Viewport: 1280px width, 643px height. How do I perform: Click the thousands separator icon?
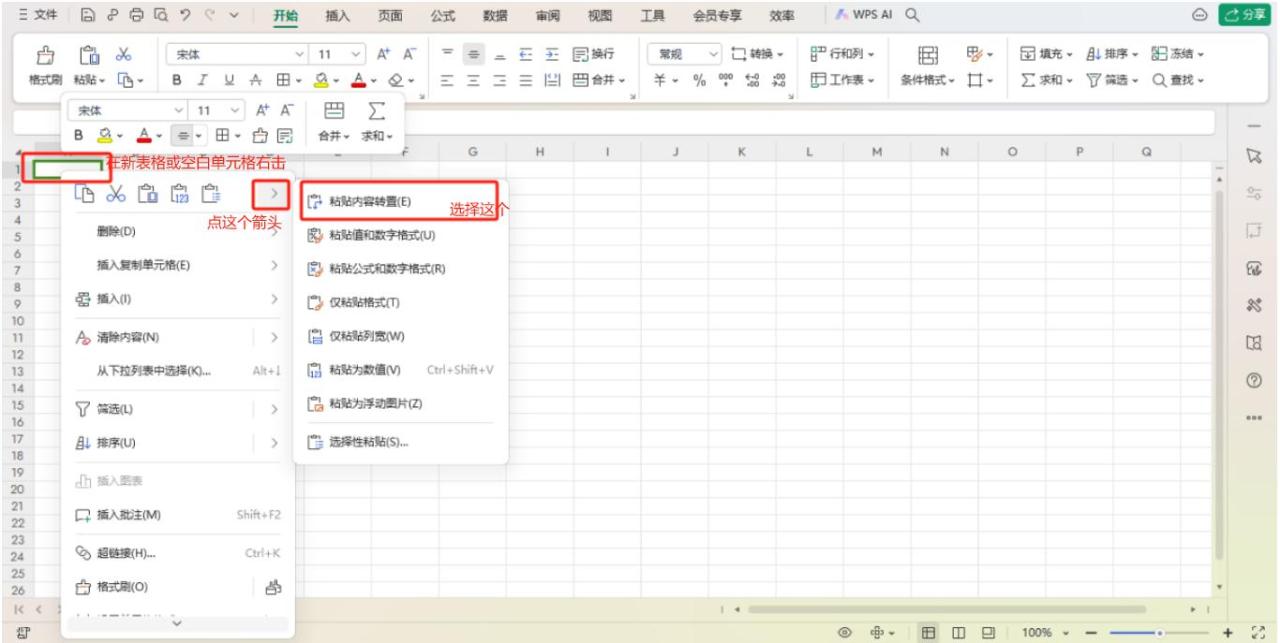(727, 80)
